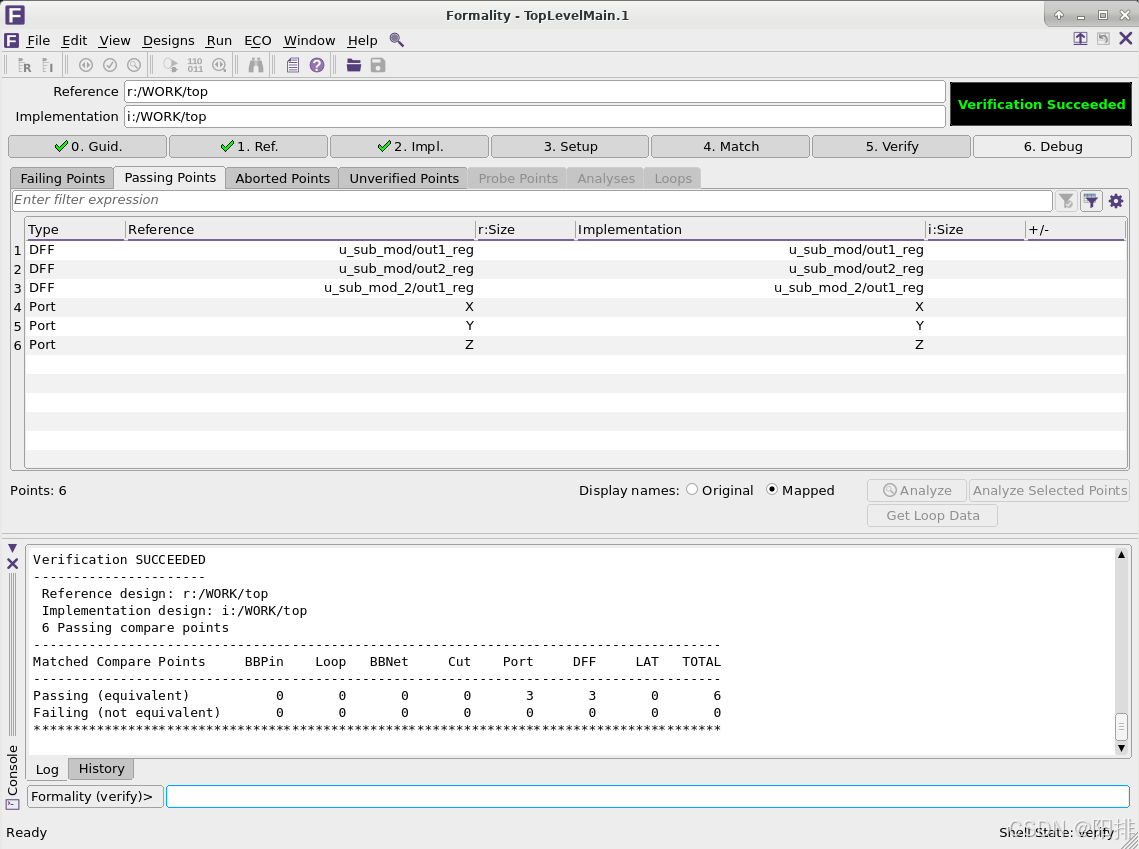Click the restore view icon beside undock
The image size is (1139, 849).
pyautogui.click(x=1103, y=38)
